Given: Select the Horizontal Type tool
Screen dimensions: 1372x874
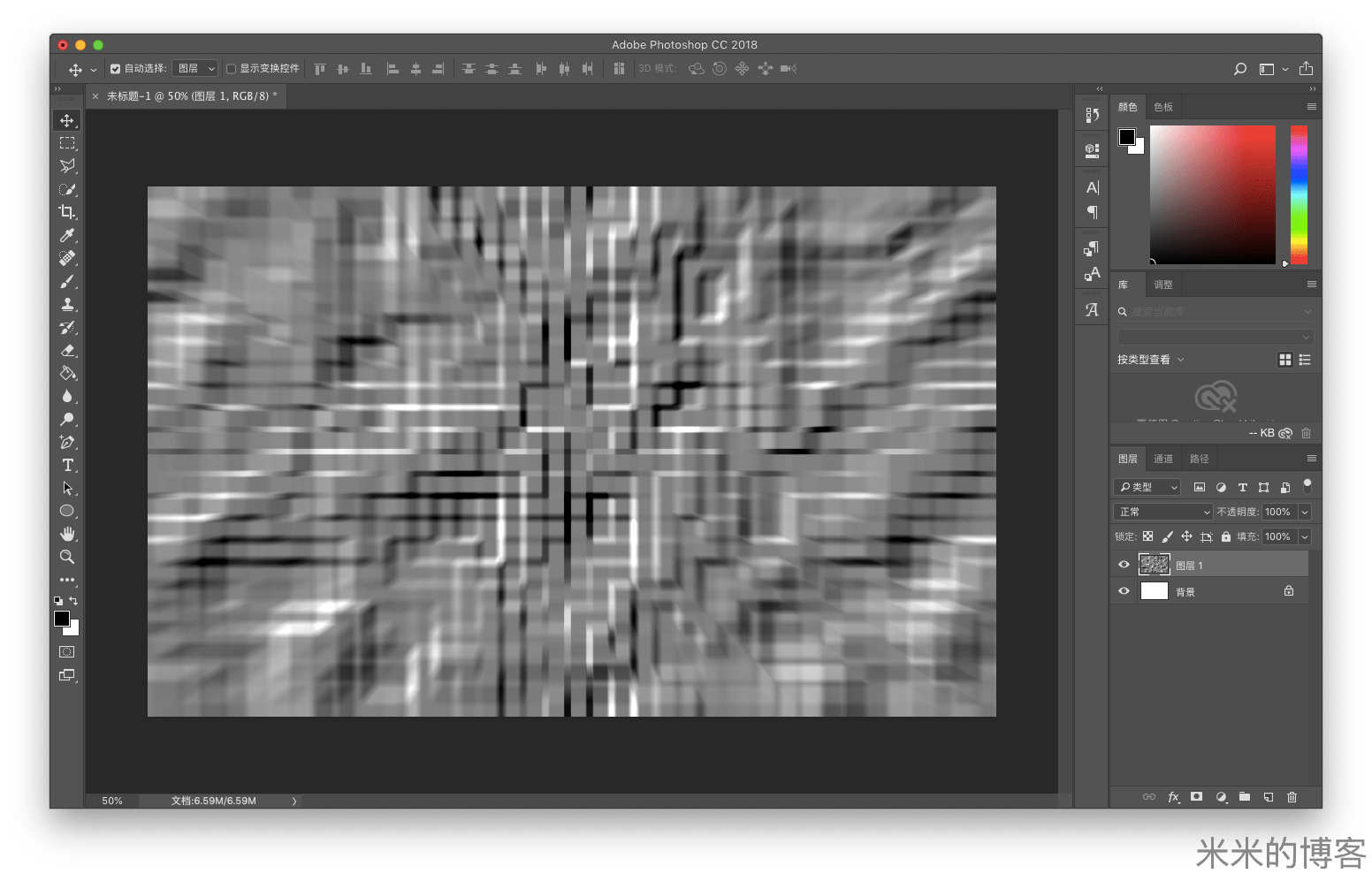Looking at the screenshot, I should (67, 465).
